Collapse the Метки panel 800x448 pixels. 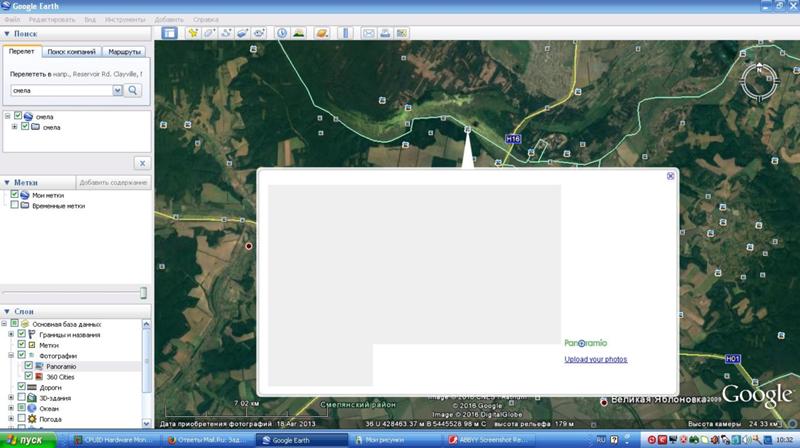click(7, 182)
